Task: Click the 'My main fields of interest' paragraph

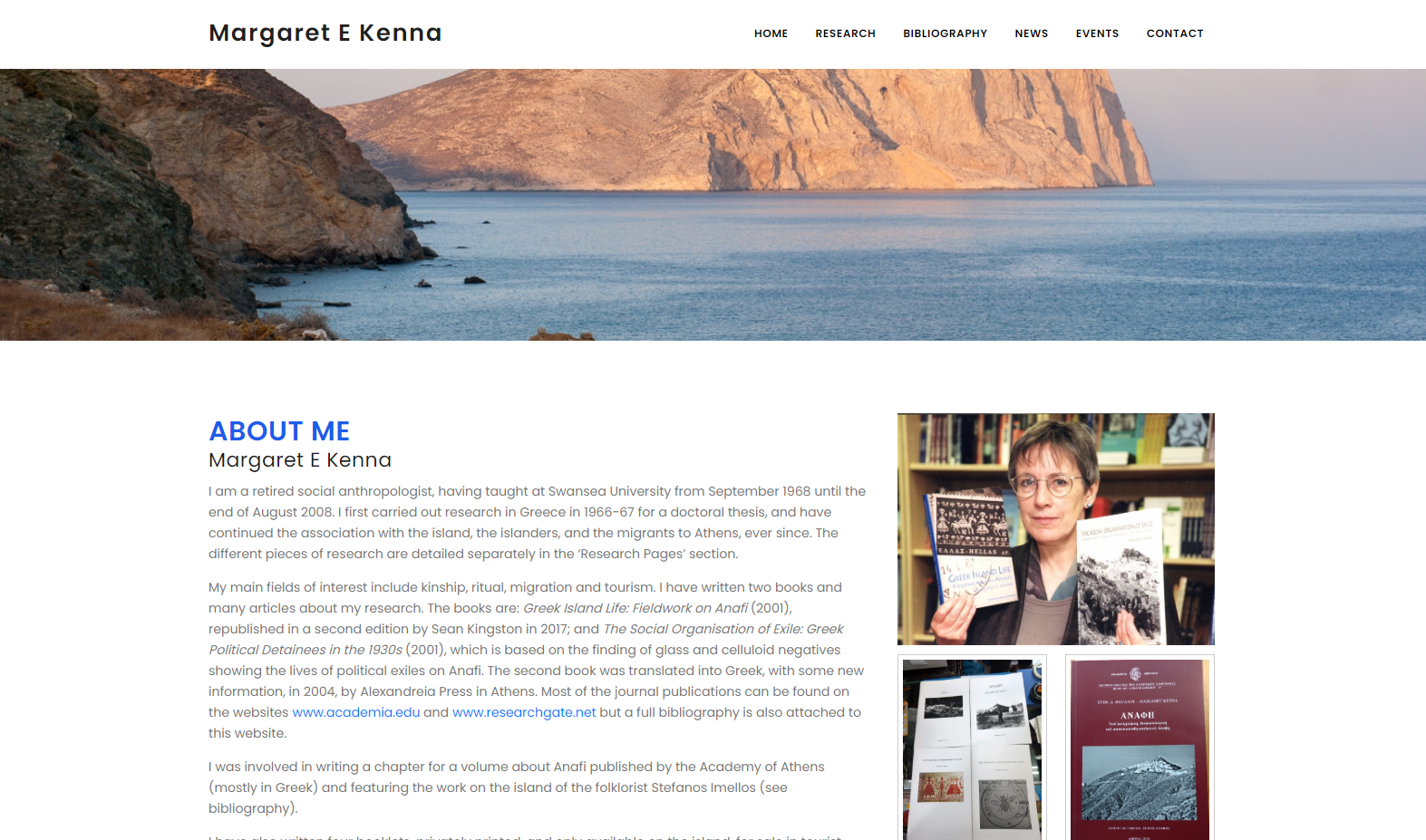Action: (x=537, y=660)
